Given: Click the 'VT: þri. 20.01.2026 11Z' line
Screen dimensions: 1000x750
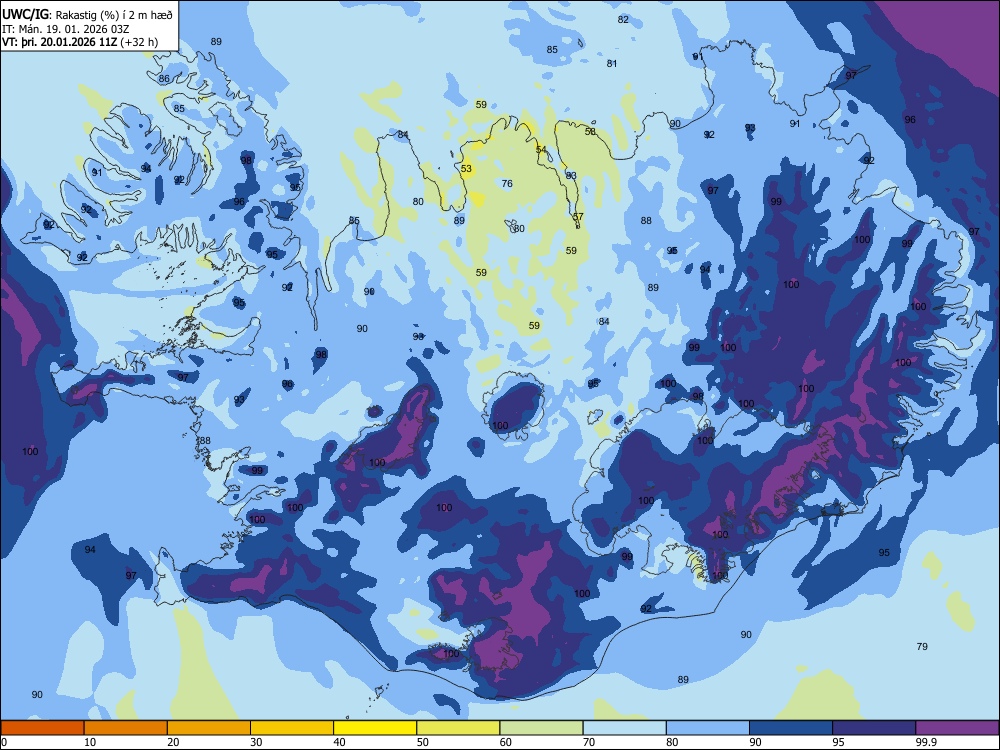Looking at the screenshot, I should (61, 42).
